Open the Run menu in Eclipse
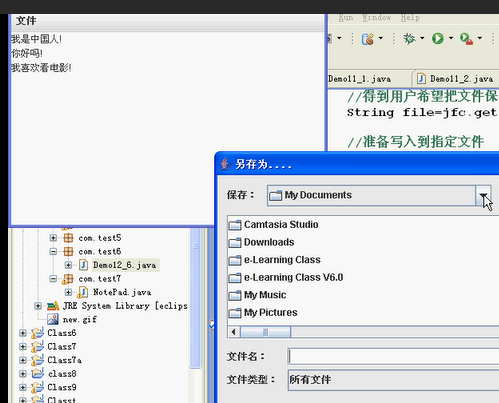 tap(346, 17)
